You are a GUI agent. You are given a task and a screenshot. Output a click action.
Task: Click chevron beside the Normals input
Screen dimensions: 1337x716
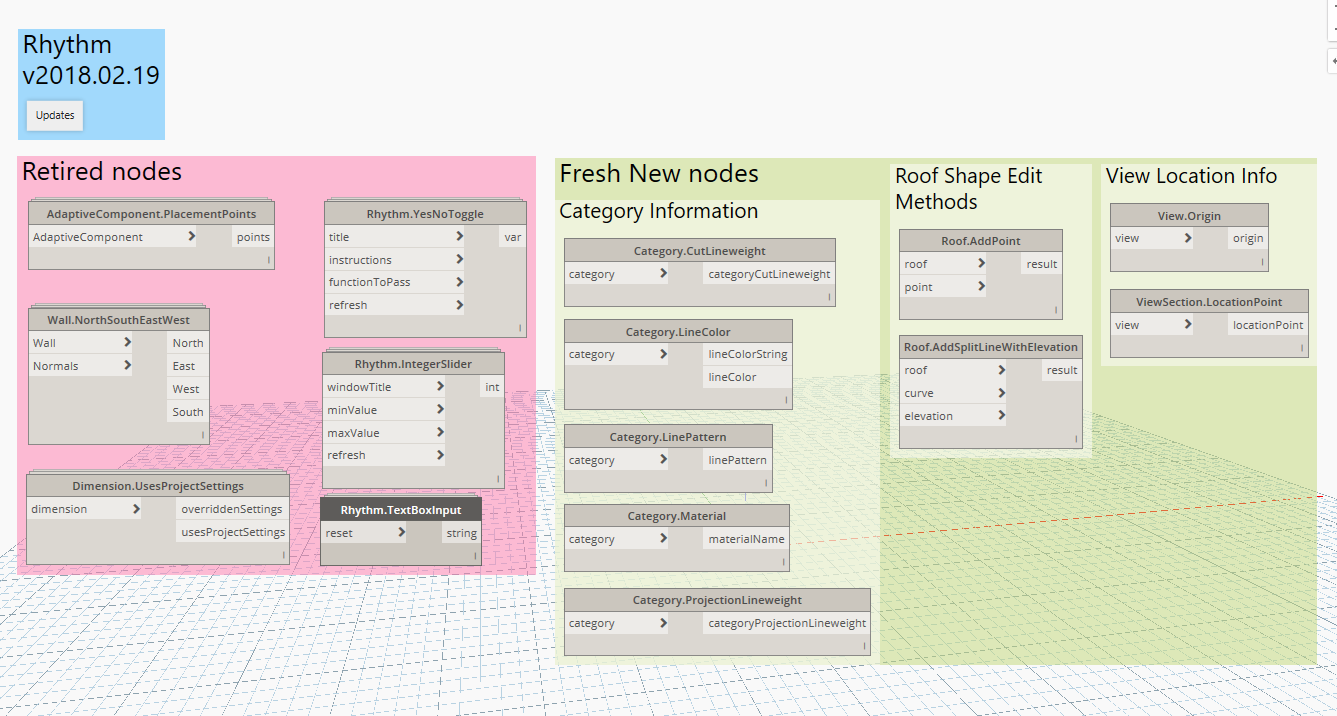pos(127,366)
